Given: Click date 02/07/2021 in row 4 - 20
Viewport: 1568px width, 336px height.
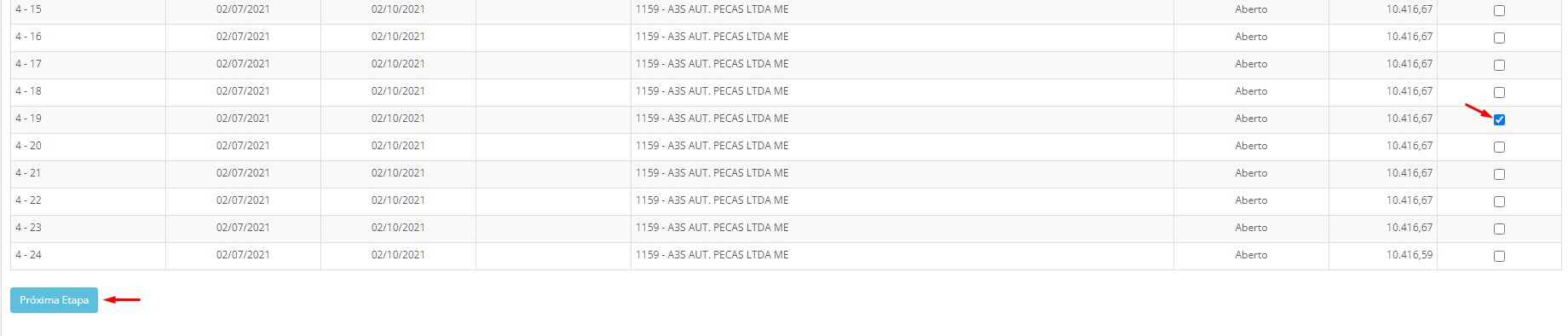Looking at the screenshot, I should (243, 146).
